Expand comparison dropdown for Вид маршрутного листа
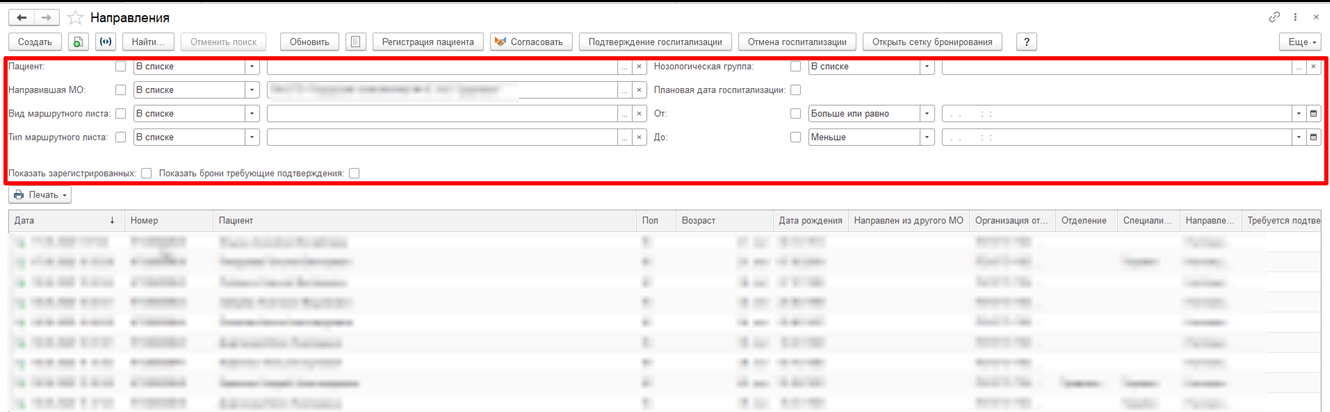 click(252, 114)
